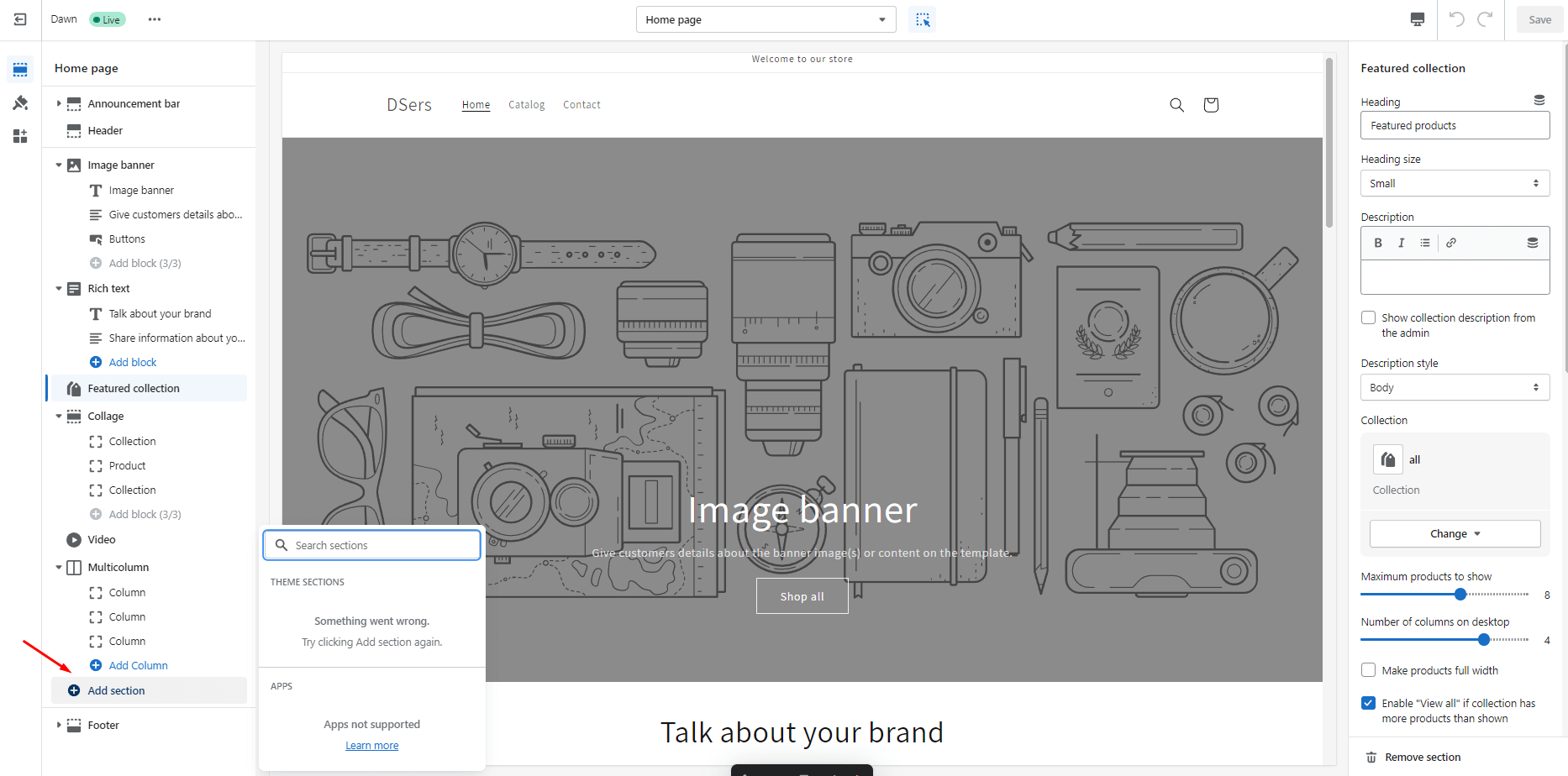Click Contact in store navigation
The height and width of the screenshot is (776, 1568).
point(581,105)
